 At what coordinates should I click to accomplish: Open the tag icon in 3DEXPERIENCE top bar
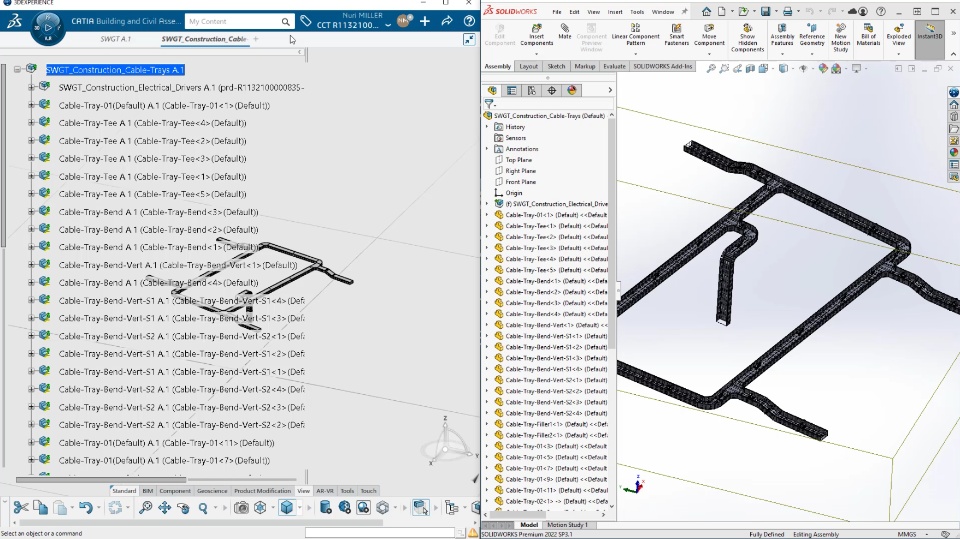[306, 21]
